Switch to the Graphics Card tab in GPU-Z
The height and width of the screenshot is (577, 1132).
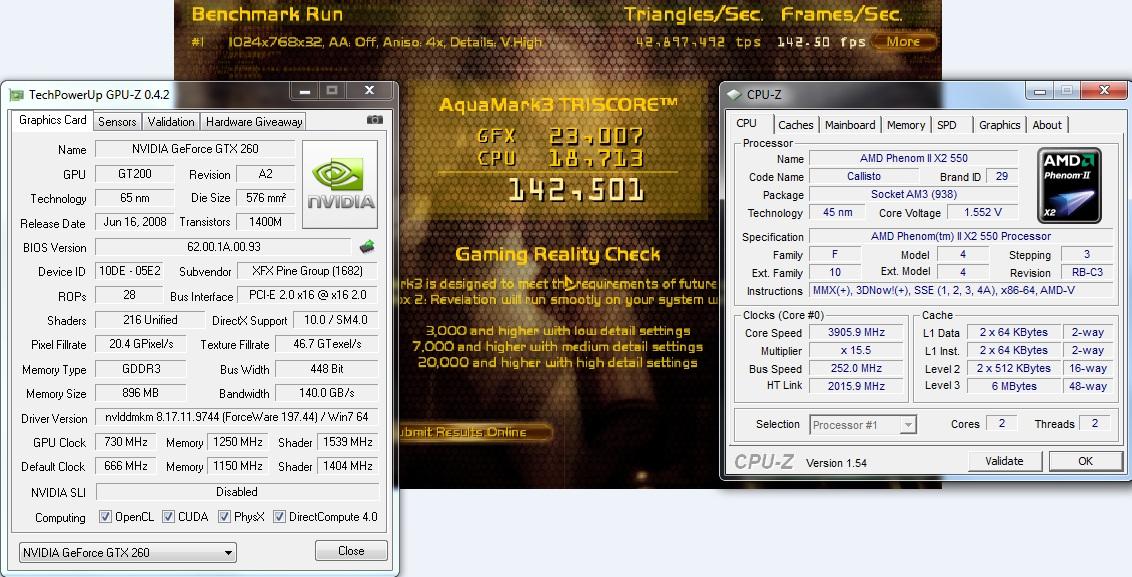pyautogui.click(x=52, y=121)
